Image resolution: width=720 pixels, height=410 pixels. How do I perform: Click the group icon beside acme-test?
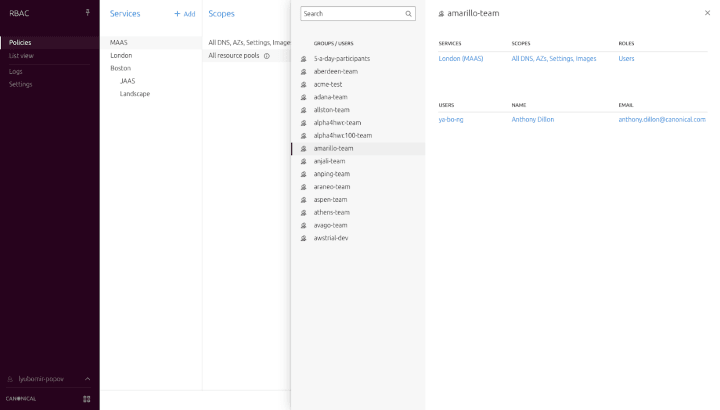click(304, 84)
